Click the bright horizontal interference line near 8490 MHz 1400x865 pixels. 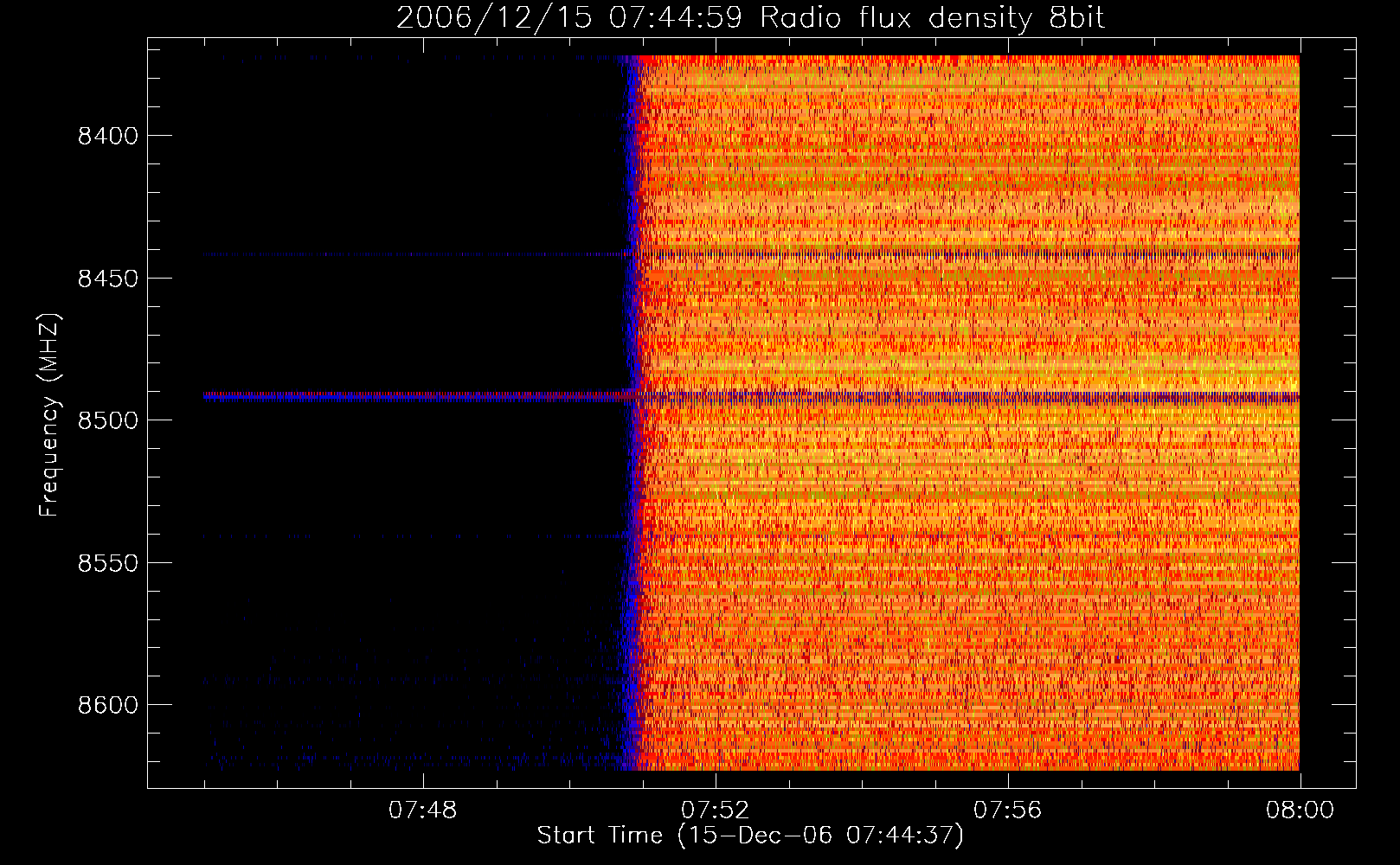tap(751, 397)
